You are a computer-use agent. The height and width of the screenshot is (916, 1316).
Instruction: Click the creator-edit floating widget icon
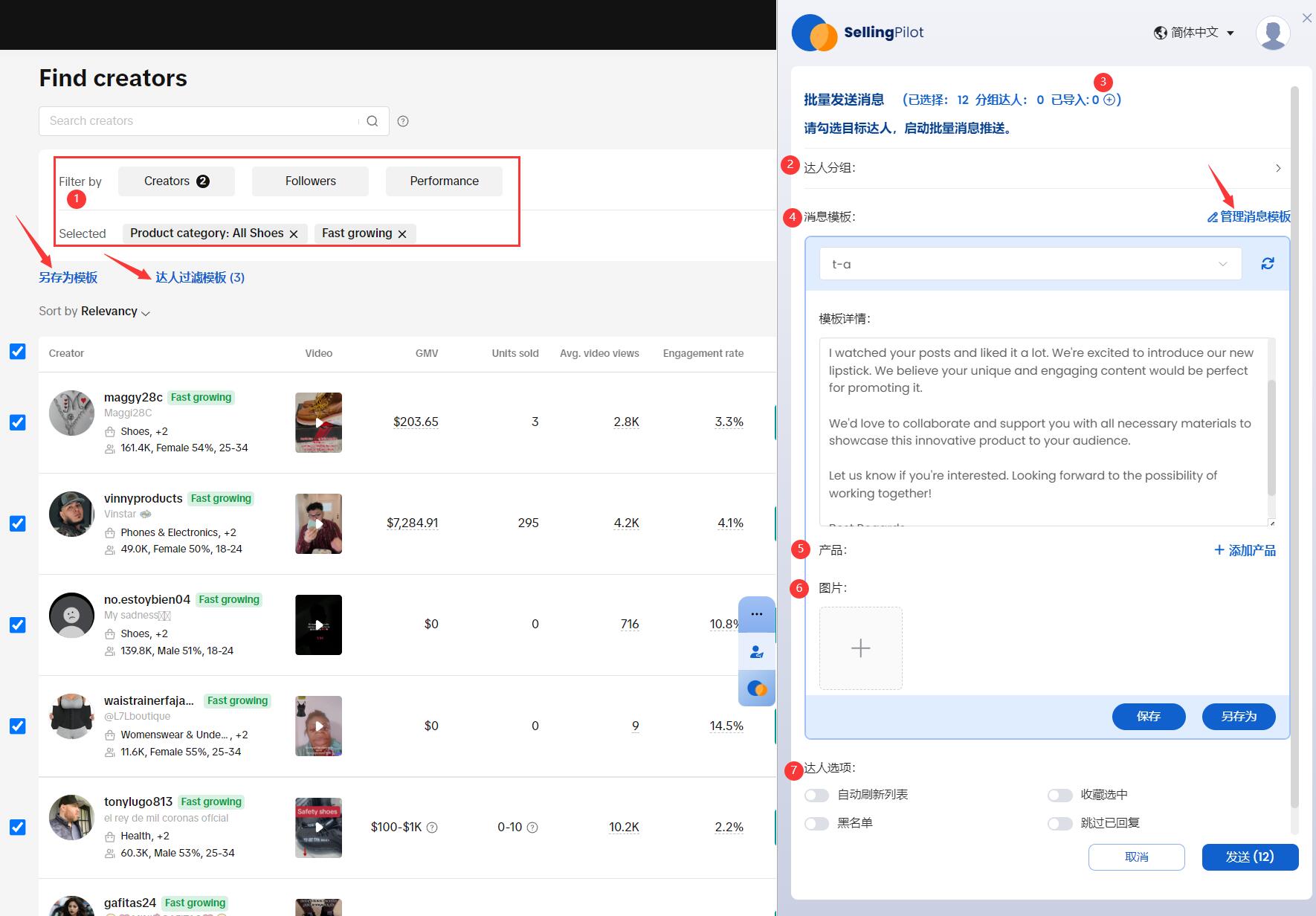point(757,651)
